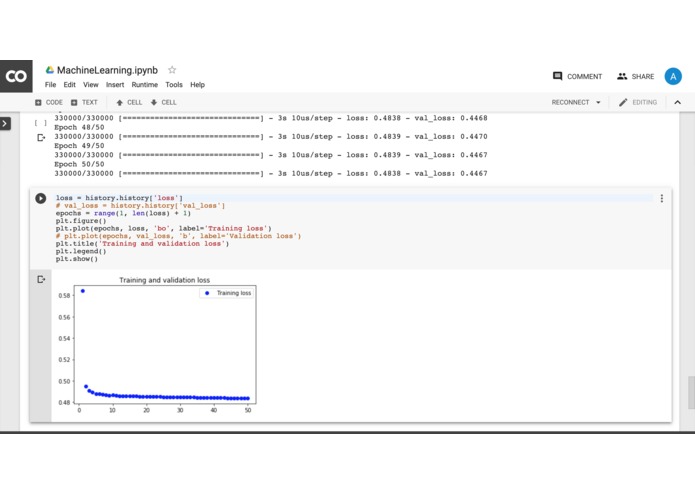Rename notebook title MachineLearning.ipynb
This screenshot has height=494, width=695.
[107, 70]
